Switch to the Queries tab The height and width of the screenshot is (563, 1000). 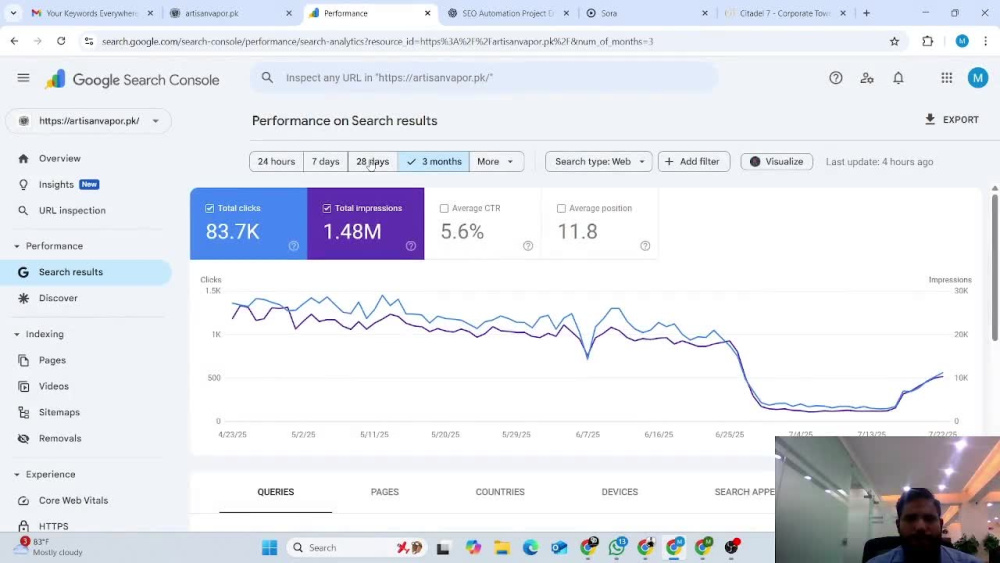(276, 492)
